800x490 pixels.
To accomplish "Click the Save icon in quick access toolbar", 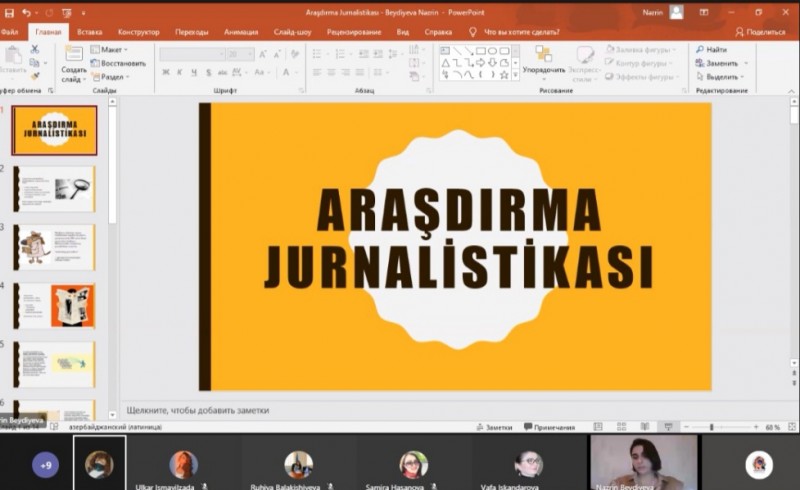I will click(x=9, y=13).
